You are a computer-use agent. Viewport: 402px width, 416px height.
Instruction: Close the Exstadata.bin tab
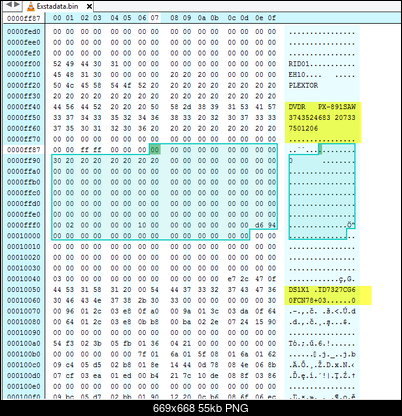click(89, 6)
